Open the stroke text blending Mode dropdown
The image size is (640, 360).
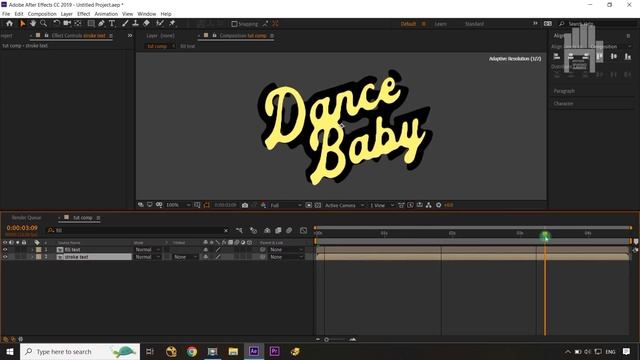tap(147, 257)
